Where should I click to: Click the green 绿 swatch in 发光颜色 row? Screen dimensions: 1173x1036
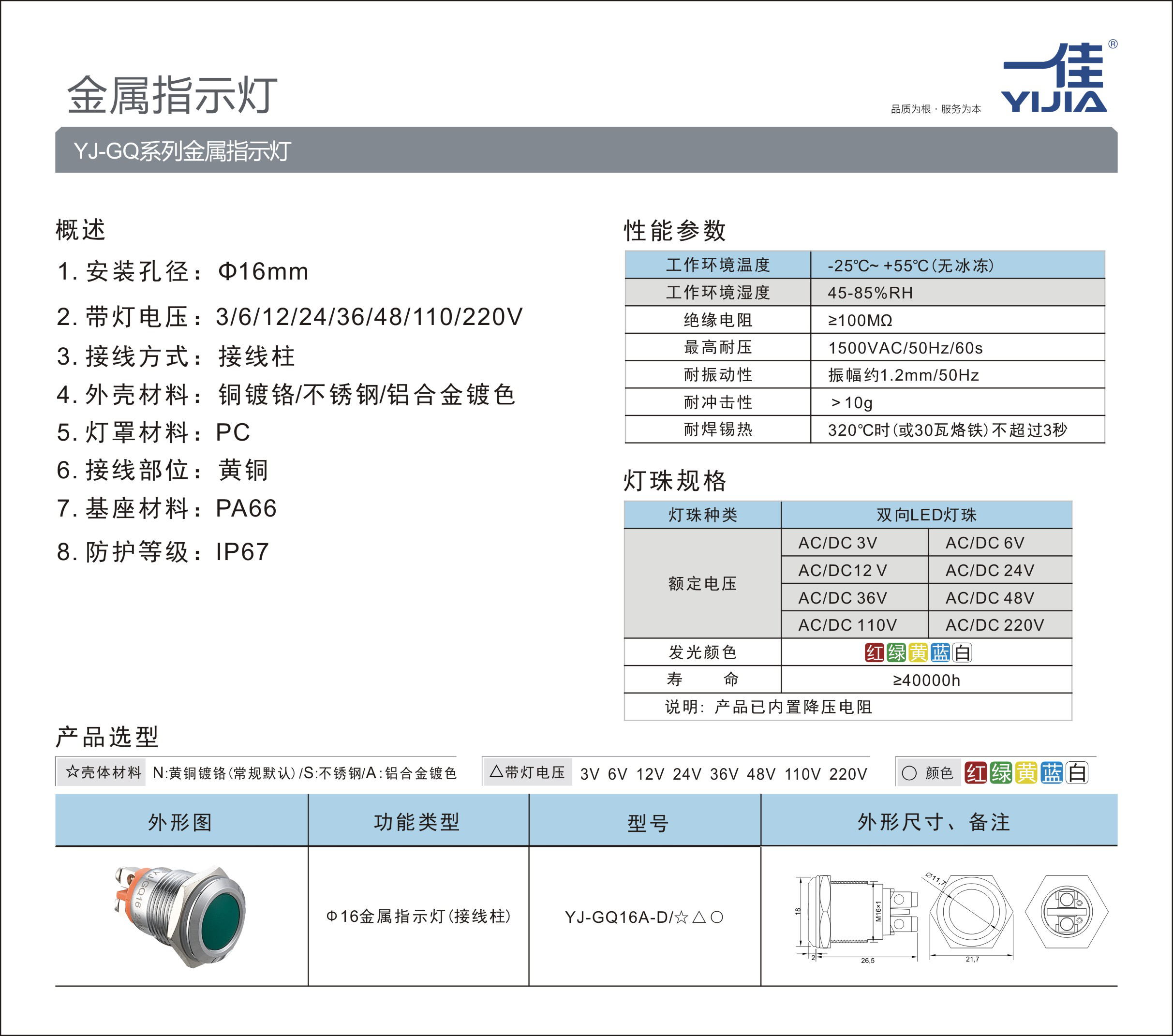coord(896,652)
